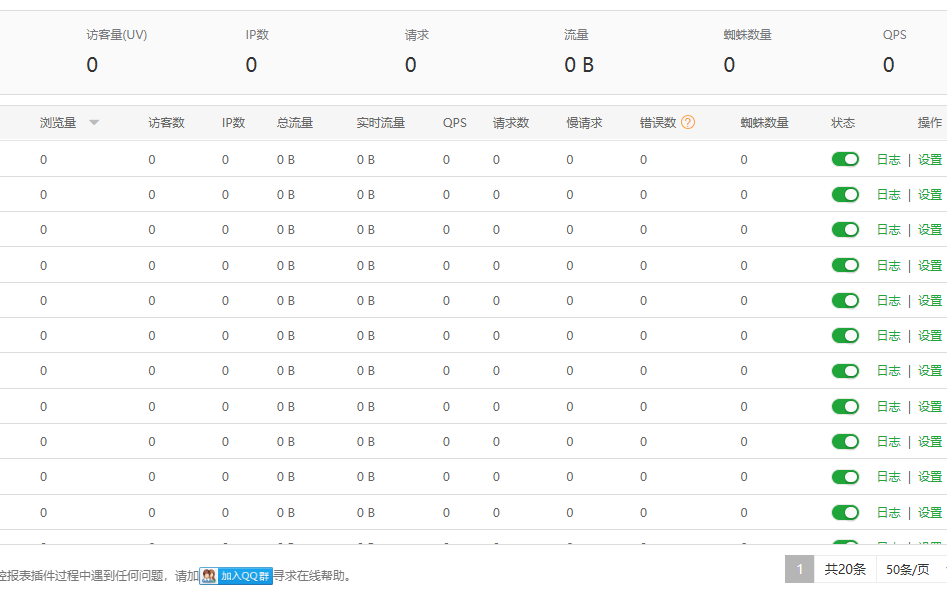The width and height of the screenshot is (947, 597).
Task: Open 设置 in the seventh row
Action: tap(929, 371)
